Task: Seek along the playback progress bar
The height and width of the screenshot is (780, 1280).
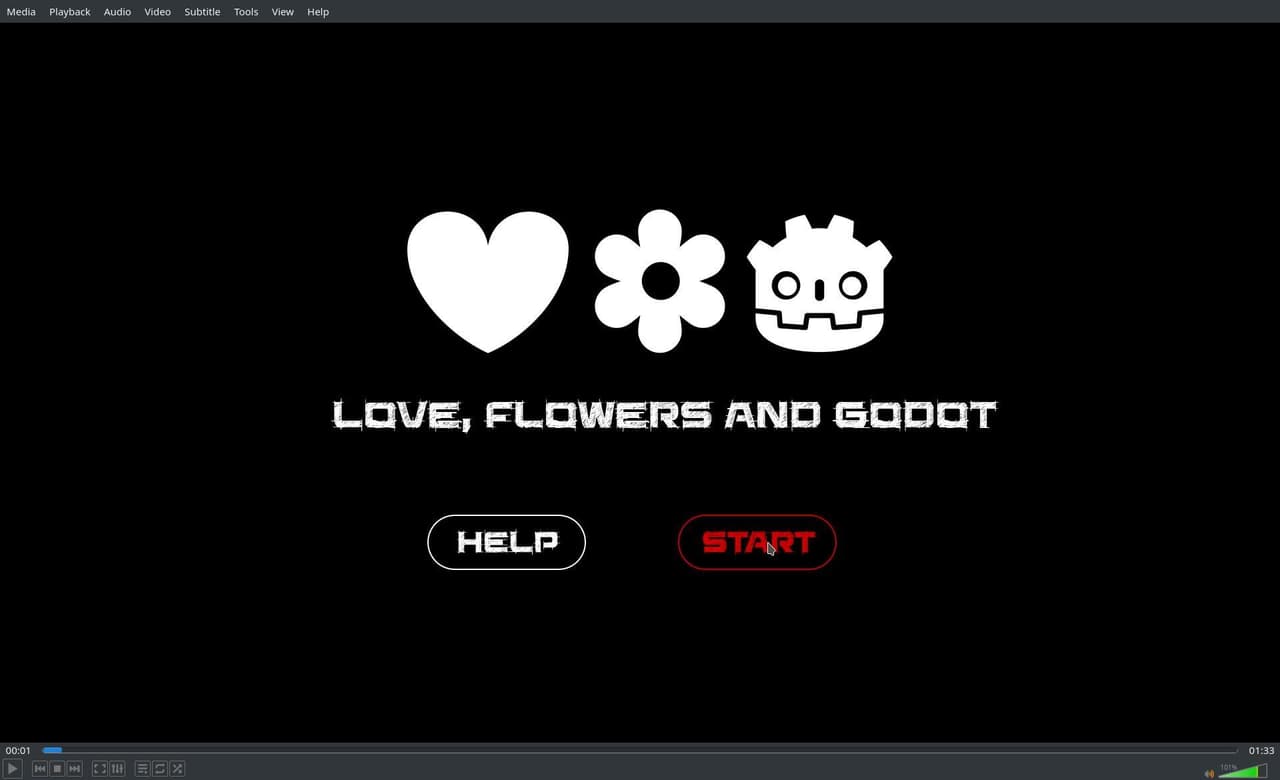Action: click(640, 750)
